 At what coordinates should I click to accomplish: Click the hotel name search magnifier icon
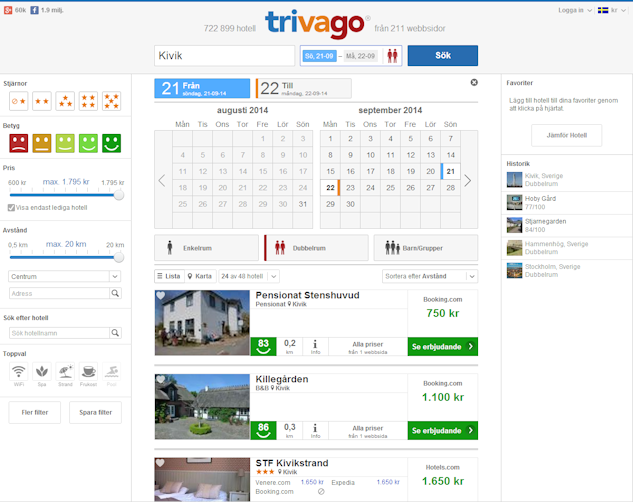tap(115, 333)
